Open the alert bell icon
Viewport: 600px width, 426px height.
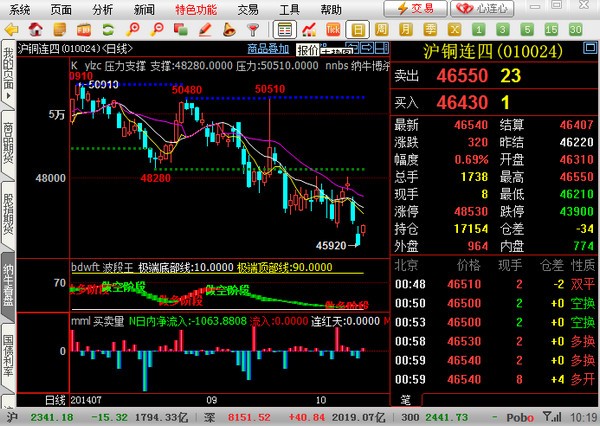coord(229,29)
